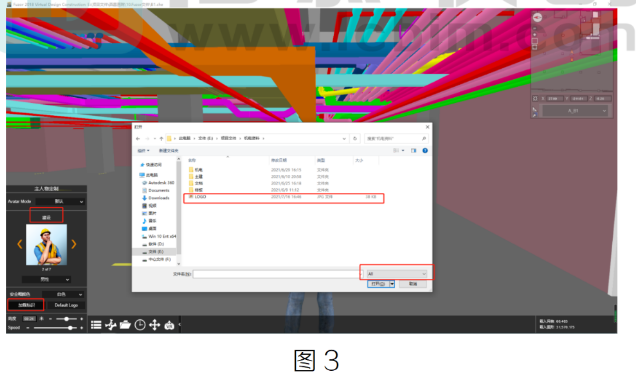Image resolution: width=636 pixels, height=384 pixels.
Task: Refresh the file dialog folder view
Action: [355, 139]
